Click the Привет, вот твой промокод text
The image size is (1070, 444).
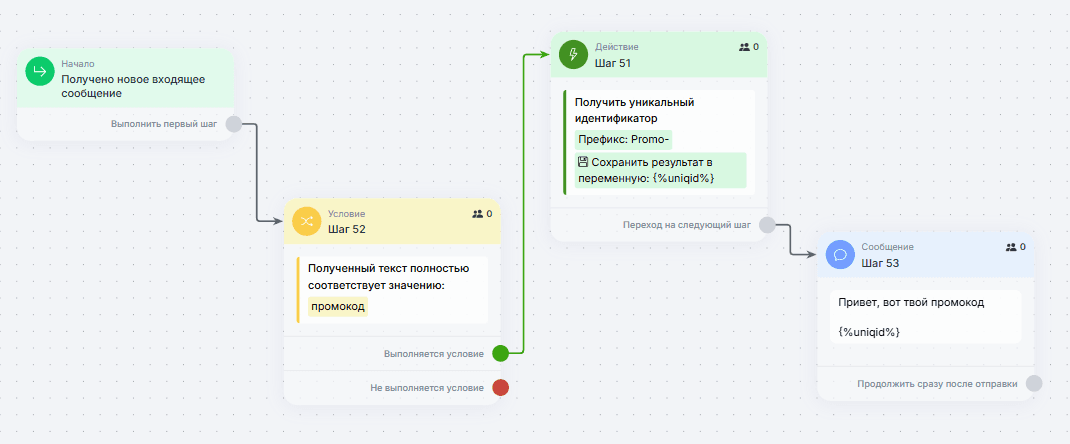[911, 302]
